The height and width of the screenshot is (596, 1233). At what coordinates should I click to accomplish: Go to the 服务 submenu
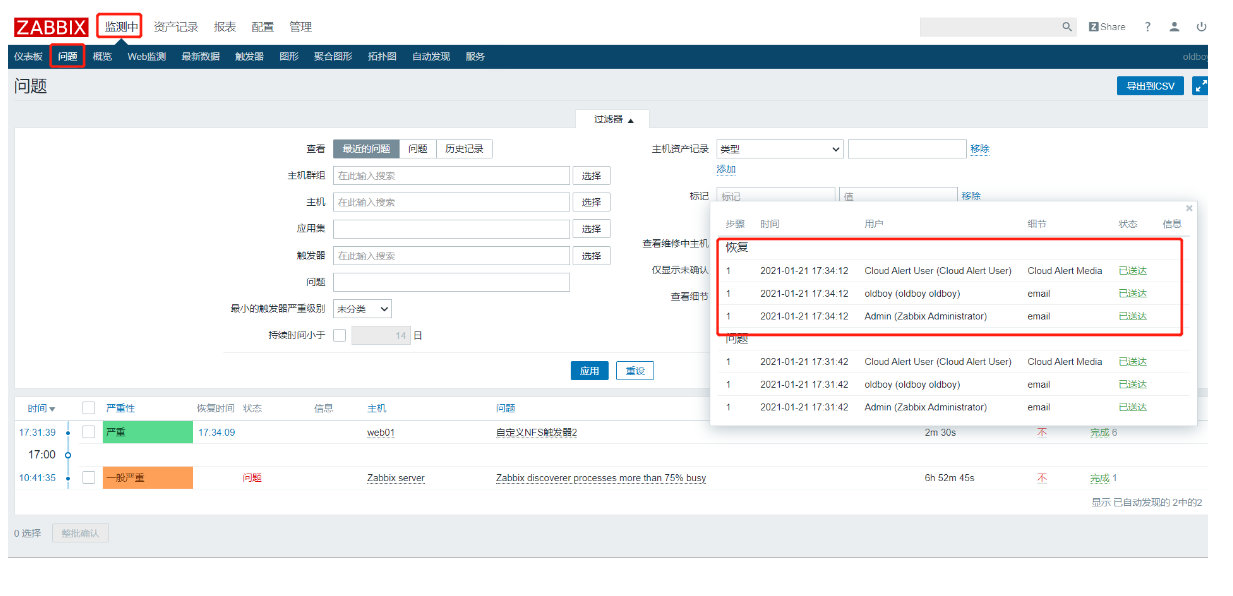click(x=475, y=57)
